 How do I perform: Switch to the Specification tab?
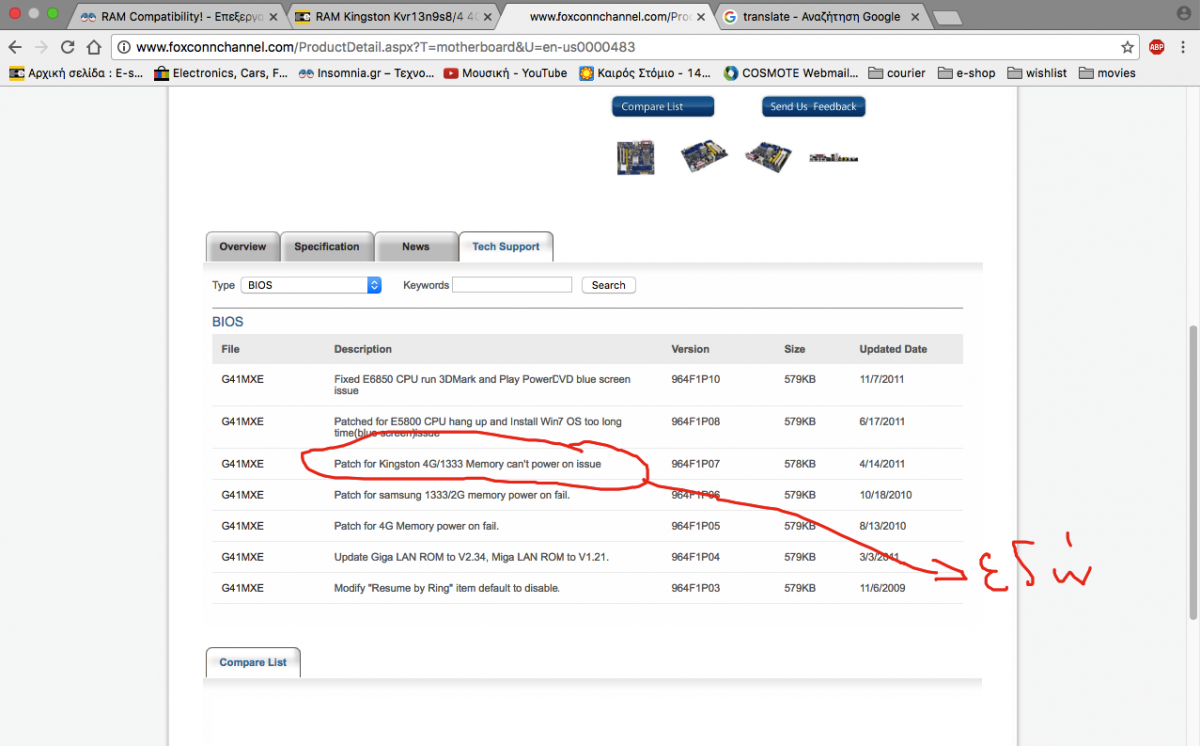(x=327, y=247)
